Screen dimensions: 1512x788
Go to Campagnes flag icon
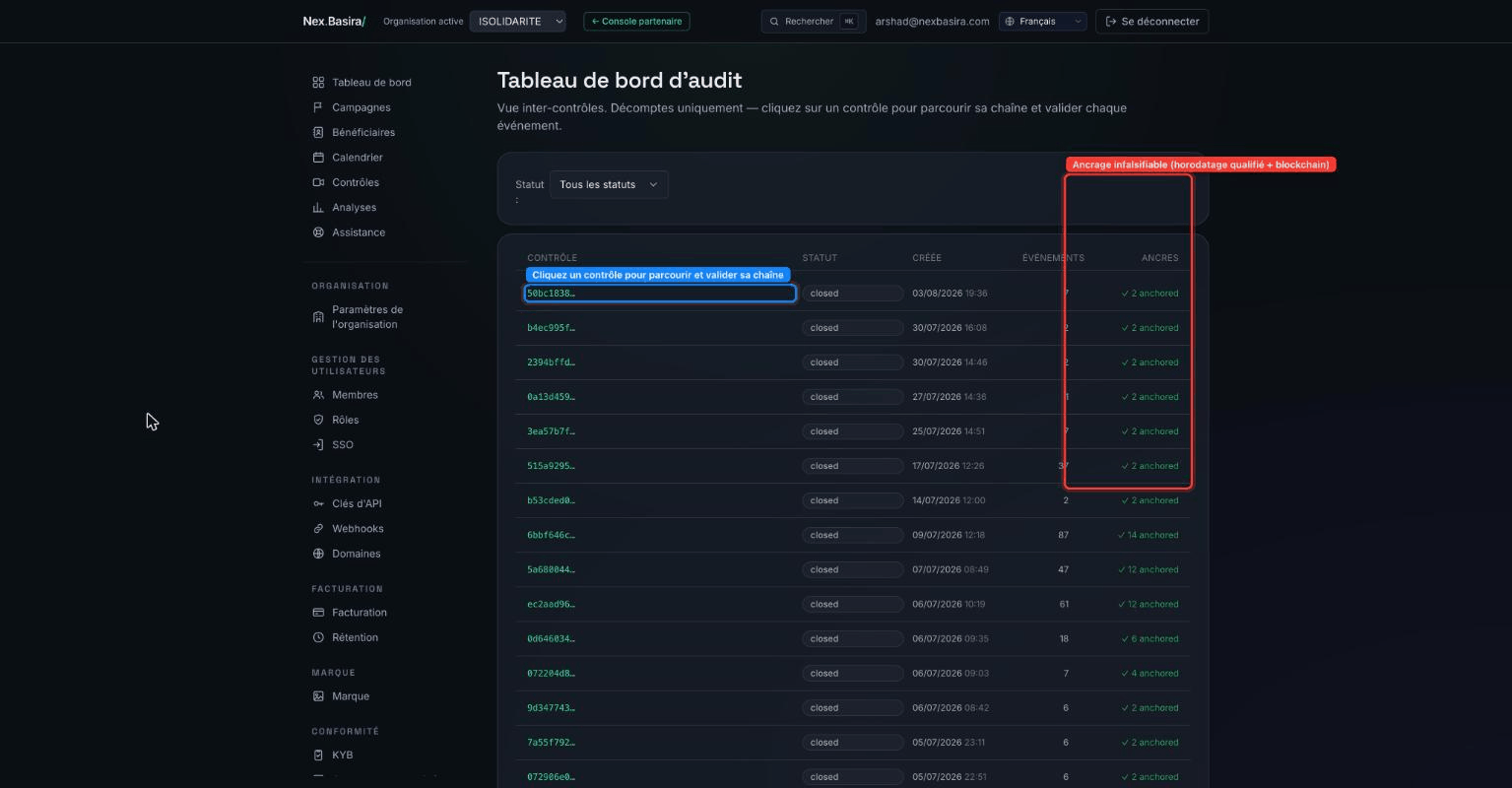(318, 107)
